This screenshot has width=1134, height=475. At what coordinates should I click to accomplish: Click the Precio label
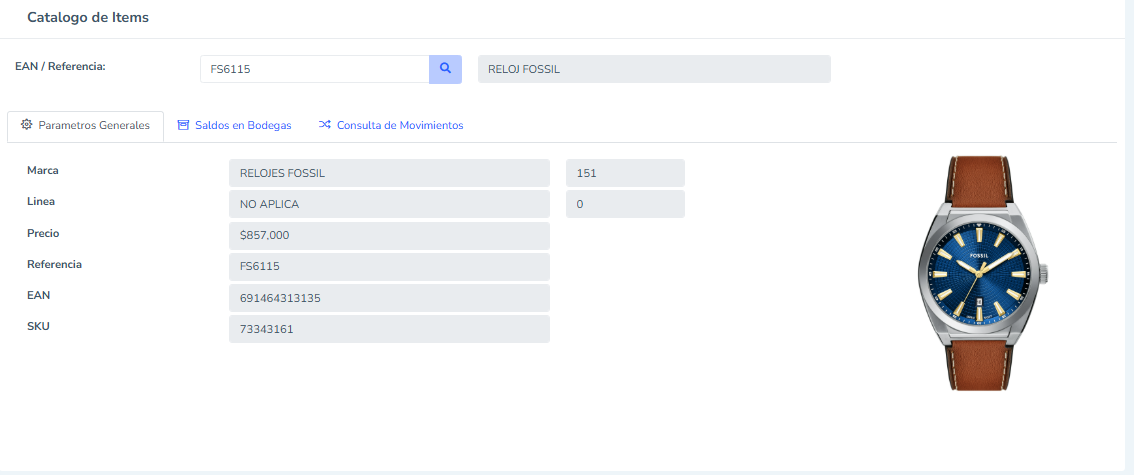pos(43,233)
